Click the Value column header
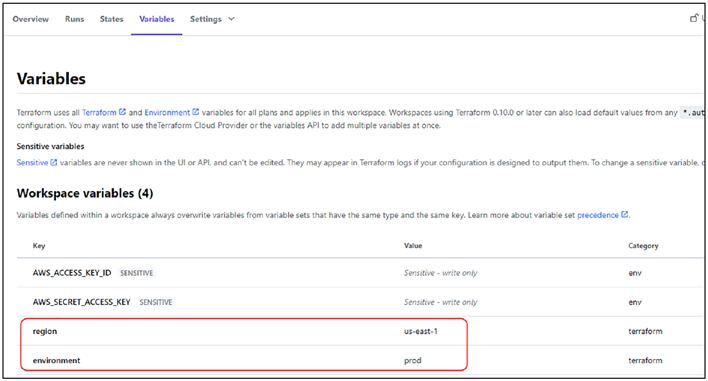This screenshot has height=381, width=708. [x=413, y=246]
